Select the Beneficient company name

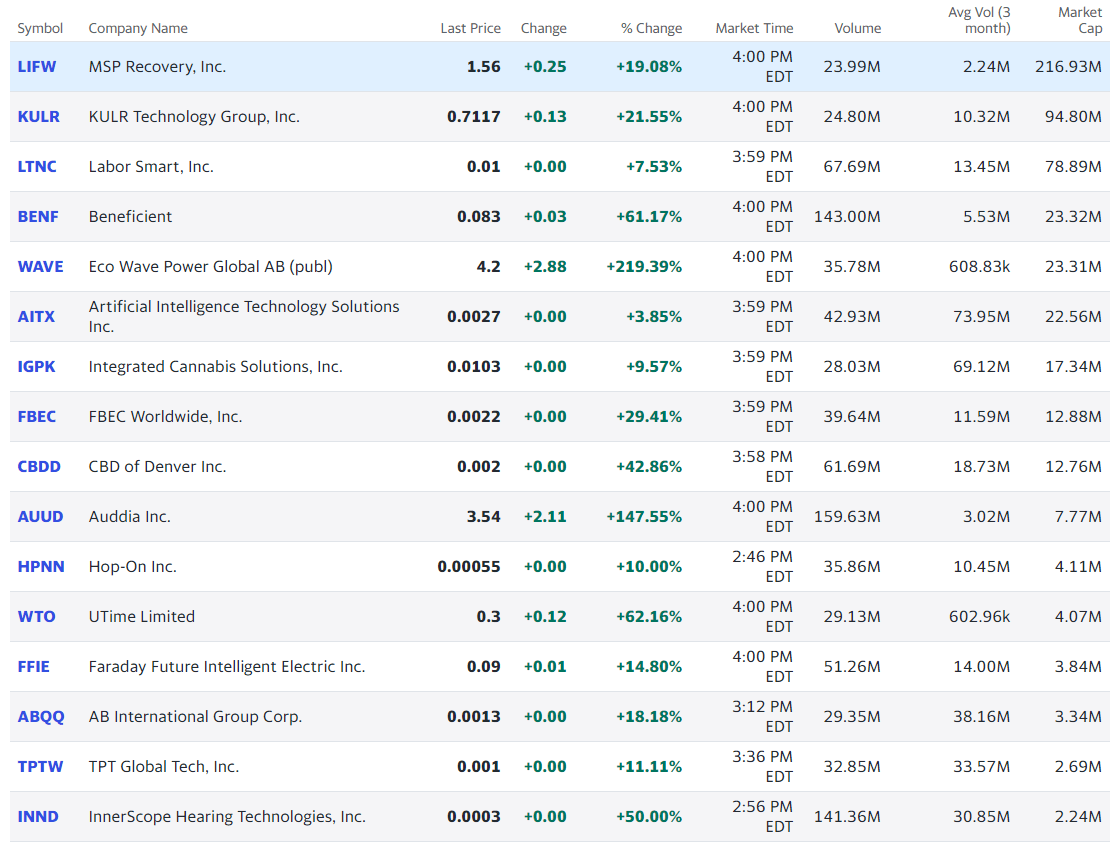(x=130, y=216)
